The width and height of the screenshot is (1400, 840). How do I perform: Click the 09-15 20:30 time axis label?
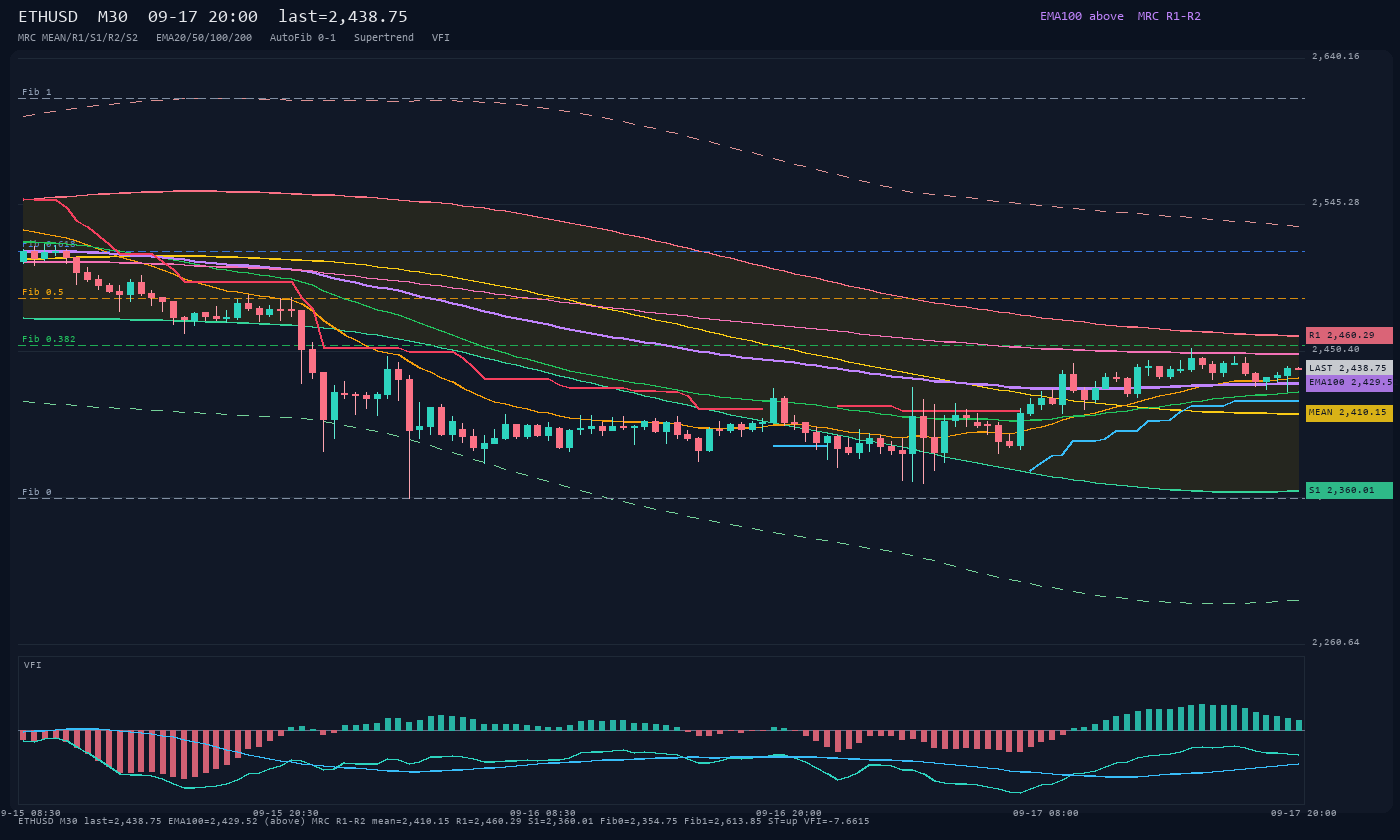[286, 813]
